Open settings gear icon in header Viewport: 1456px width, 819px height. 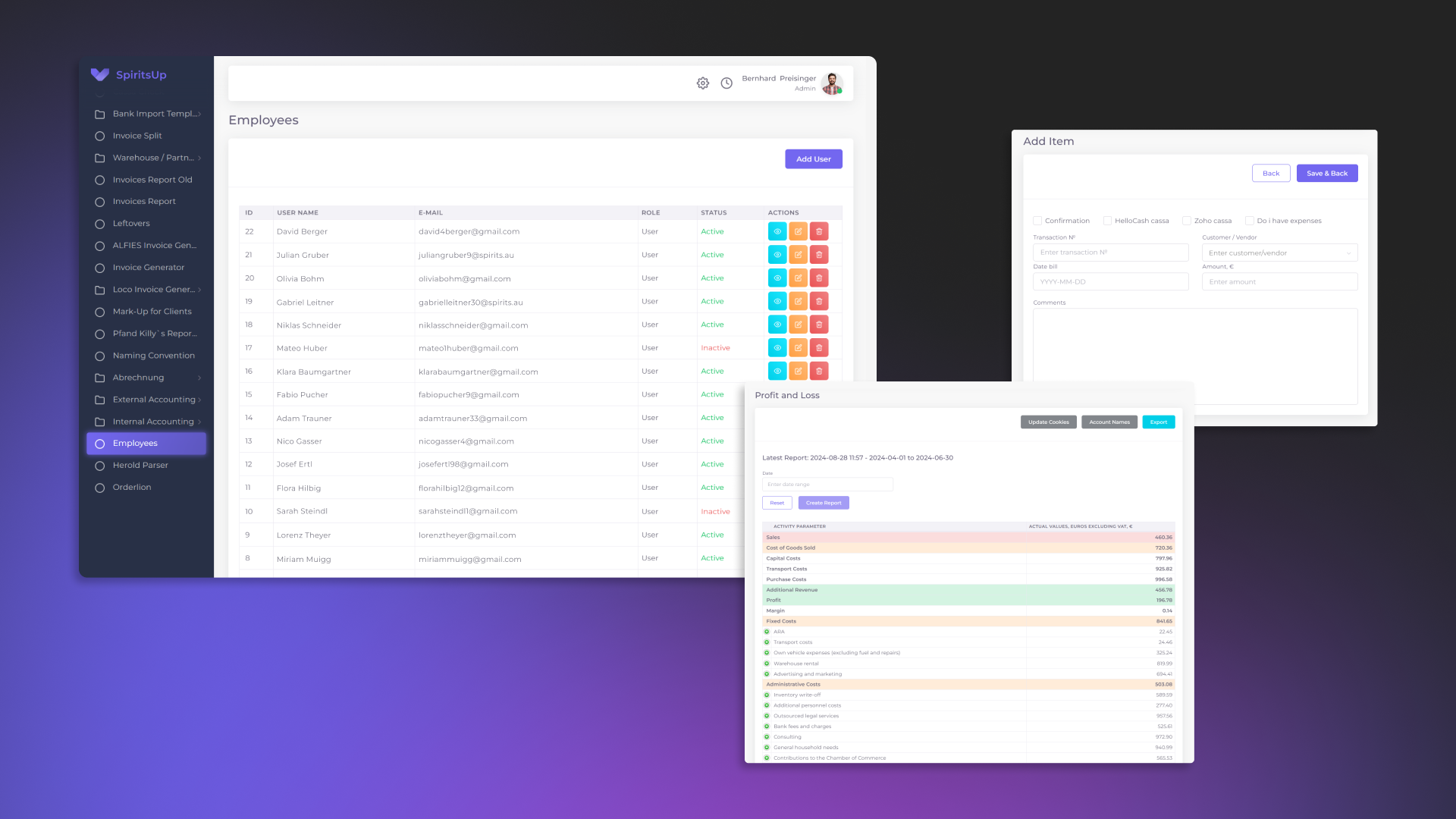tap(702, 83)
